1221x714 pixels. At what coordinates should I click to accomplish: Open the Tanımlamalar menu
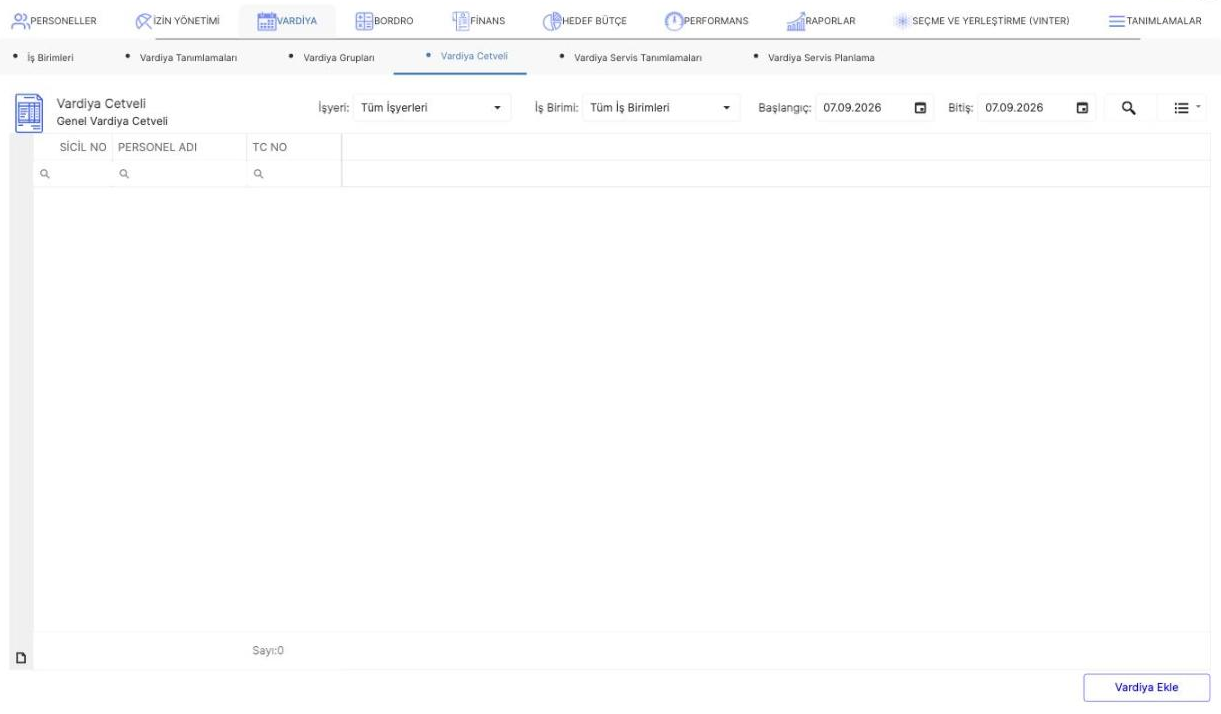point(1155,21)
